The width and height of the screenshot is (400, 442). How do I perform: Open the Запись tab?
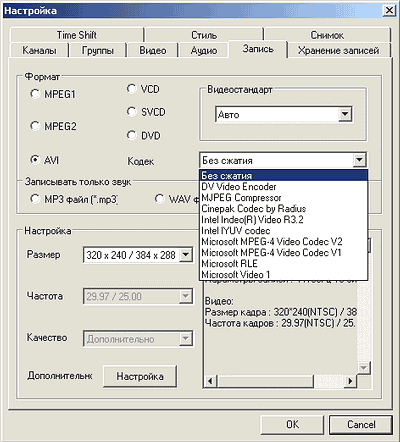pos(258,49)
